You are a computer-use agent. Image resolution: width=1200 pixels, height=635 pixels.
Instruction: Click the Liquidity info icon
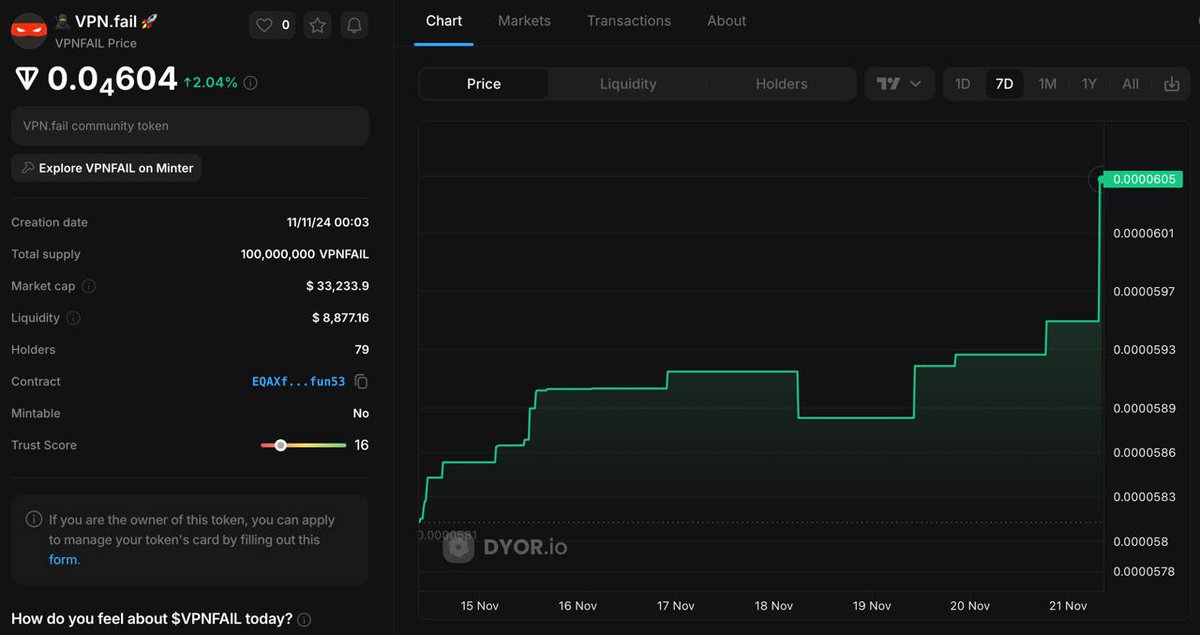coord(73,318)
